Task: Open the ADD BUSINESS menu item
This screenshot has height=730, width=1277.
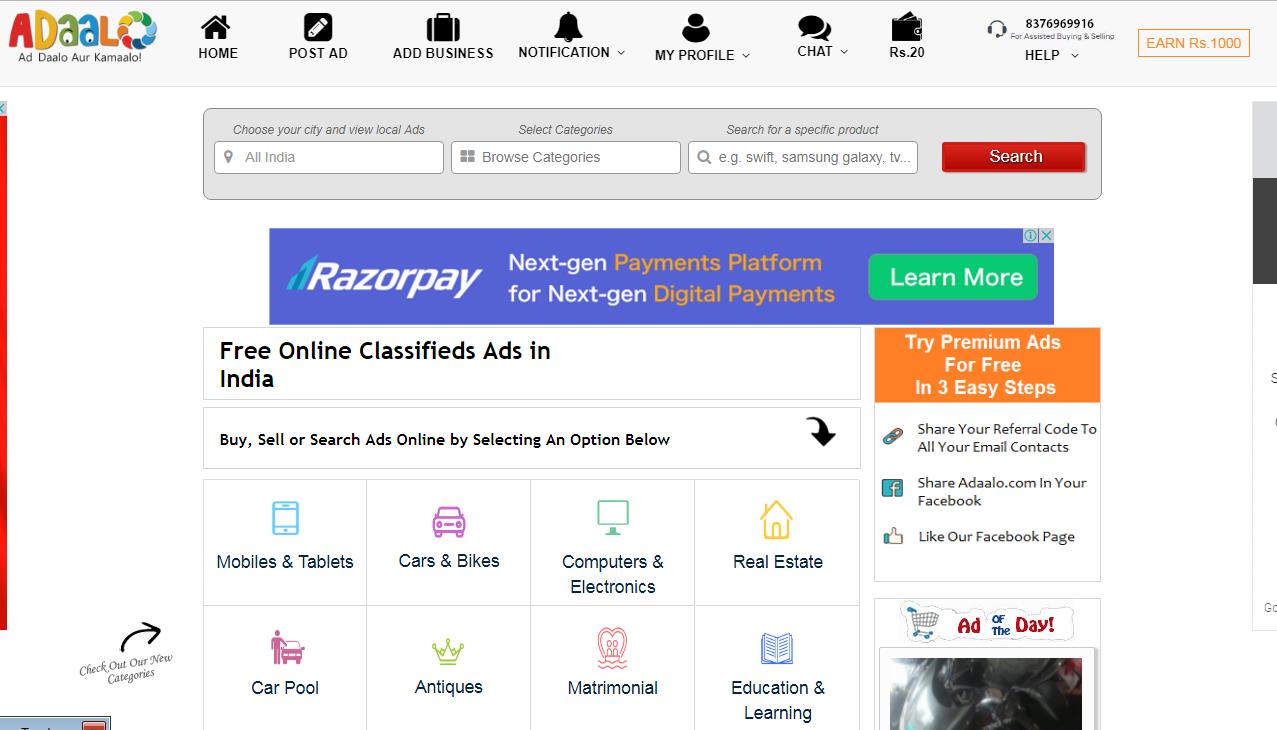Action: point(443,53)
